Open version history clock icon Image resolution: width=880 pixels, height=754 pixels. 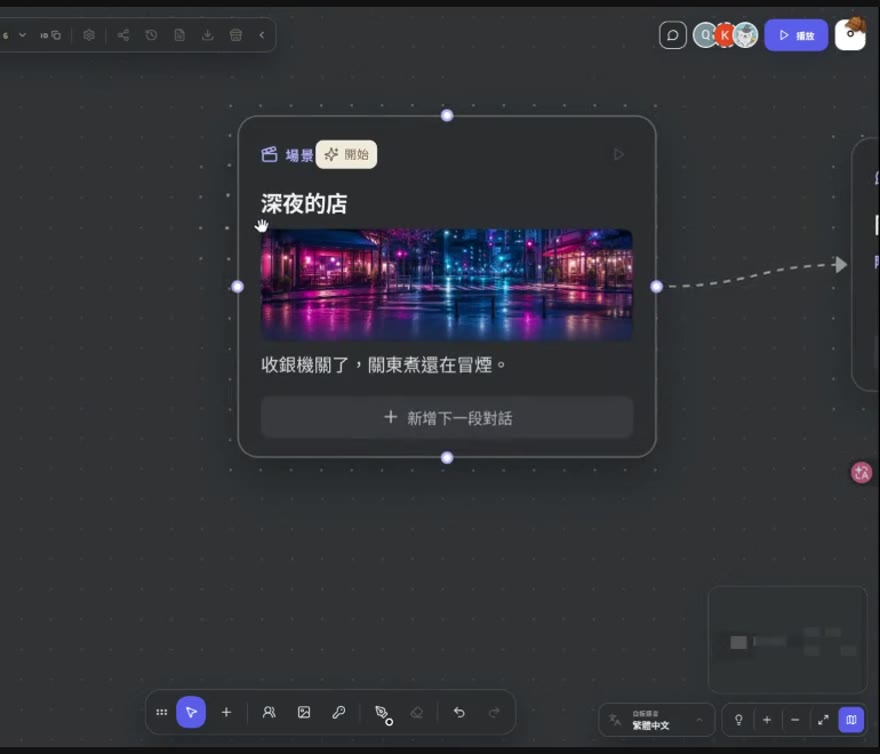(x=151, y=35)
